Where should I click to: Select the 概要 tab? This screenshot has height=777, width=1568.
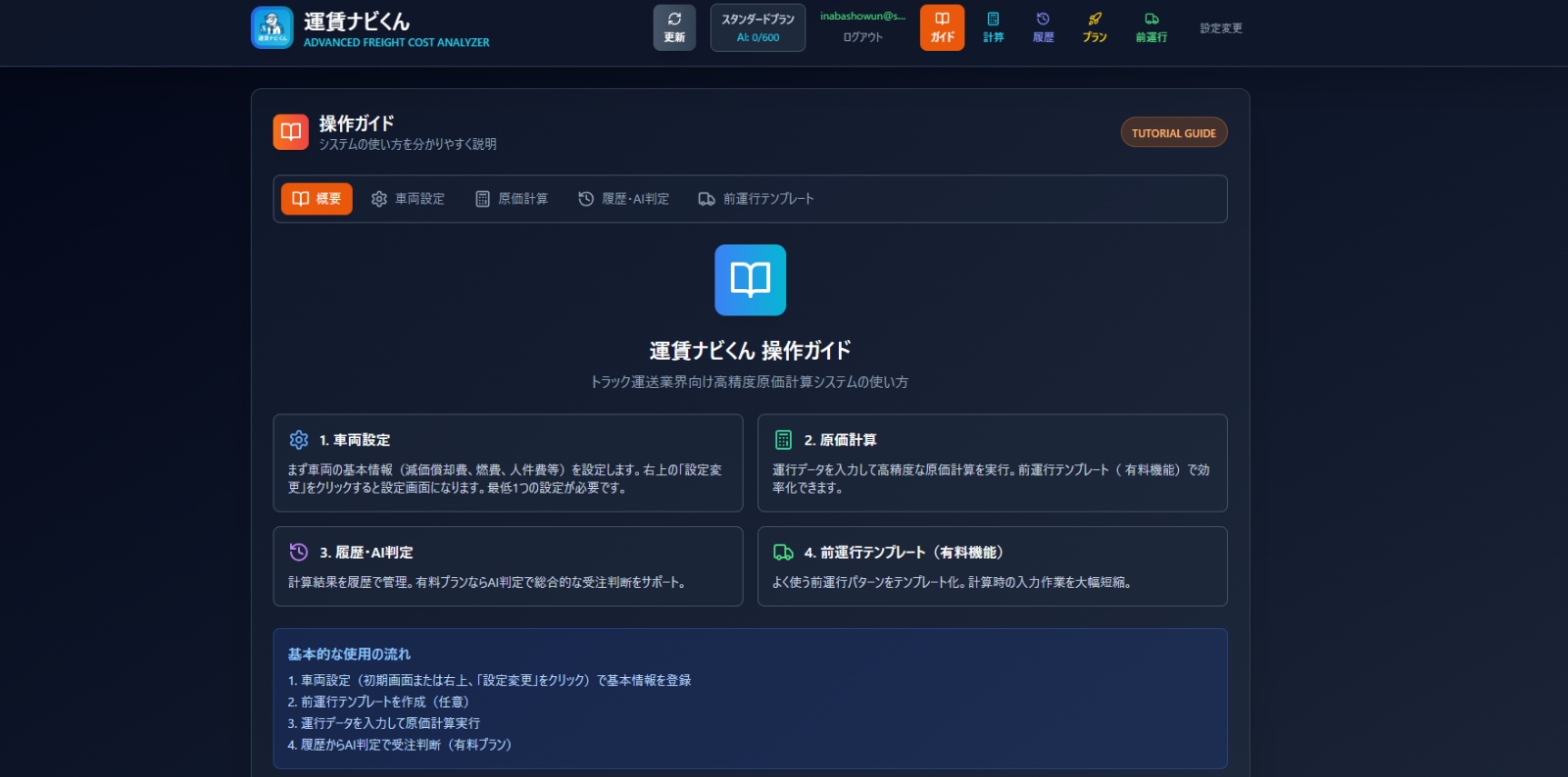317,199
